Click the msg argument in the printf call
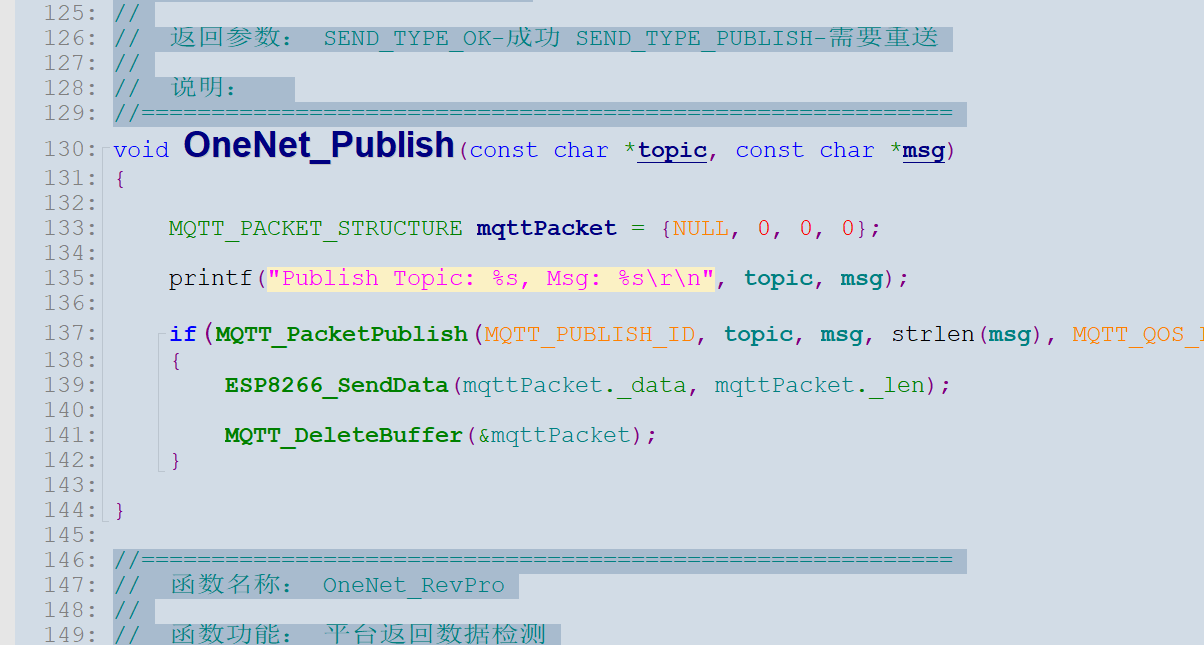The height and width of the screenshot is (645, 1204). (861, 278)
